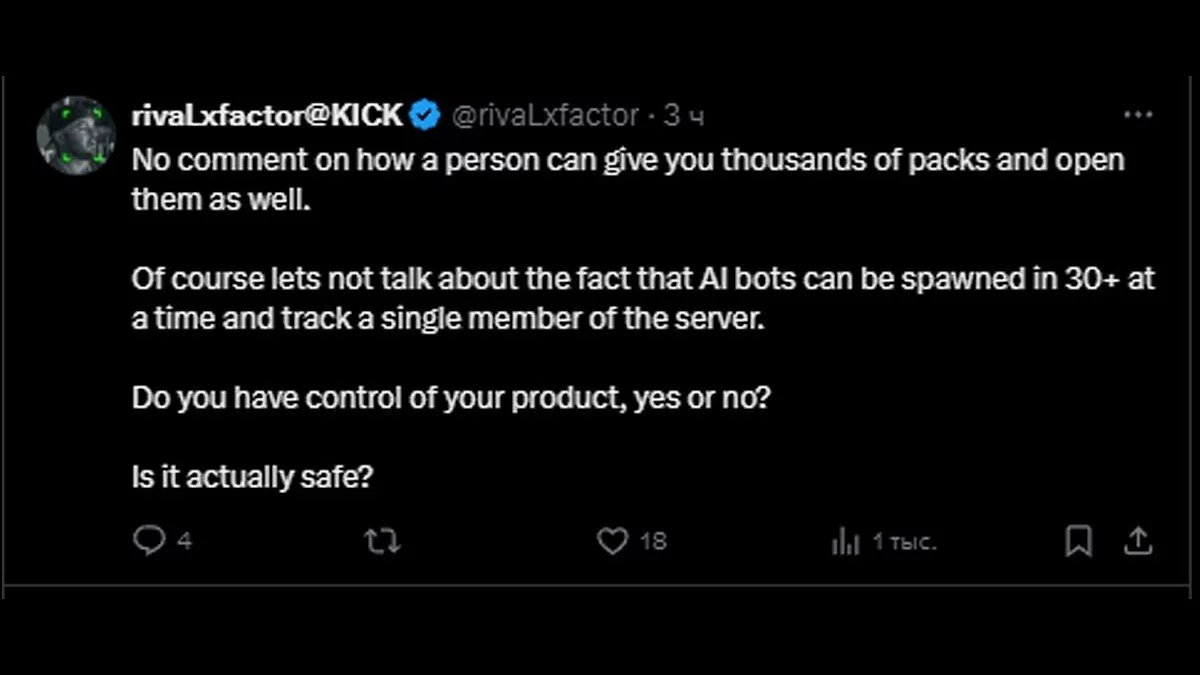Screen dimensions: 1200x675
Task: Click the @rivaLxfactor handle
Action: pyautogui.click(x=545, y=116)
